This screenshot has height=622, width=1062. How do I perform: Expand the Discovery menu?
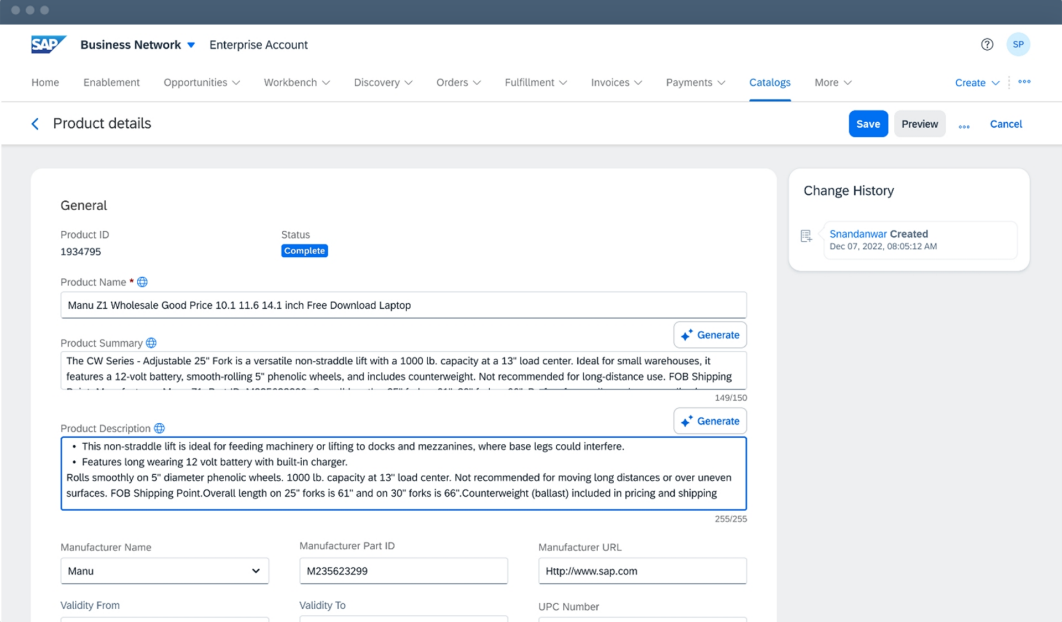pyautogui.click(x=383, y=83)
